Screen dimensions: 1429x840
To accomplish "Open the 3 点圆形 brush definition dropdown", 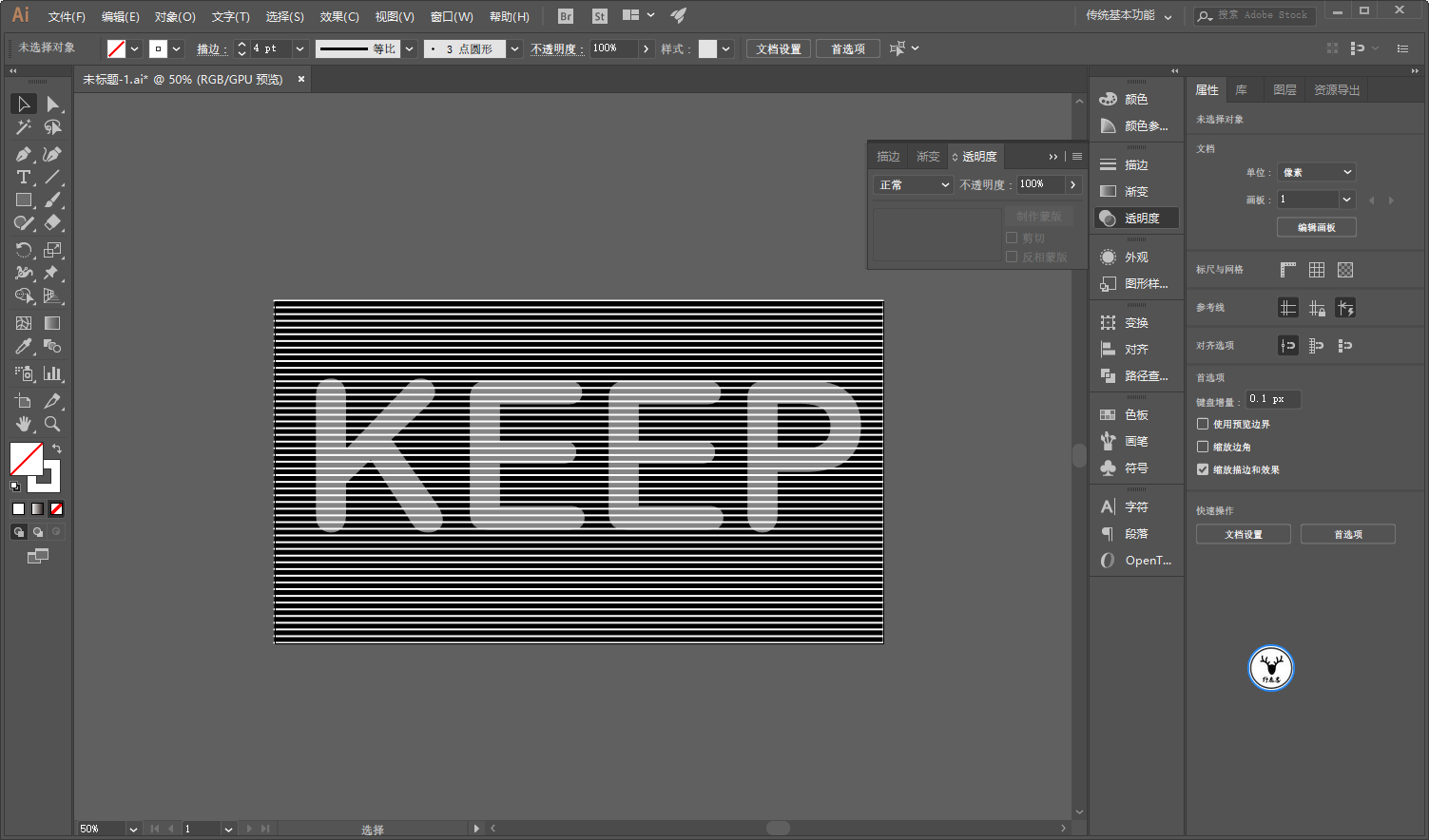I will coord(514,48).
